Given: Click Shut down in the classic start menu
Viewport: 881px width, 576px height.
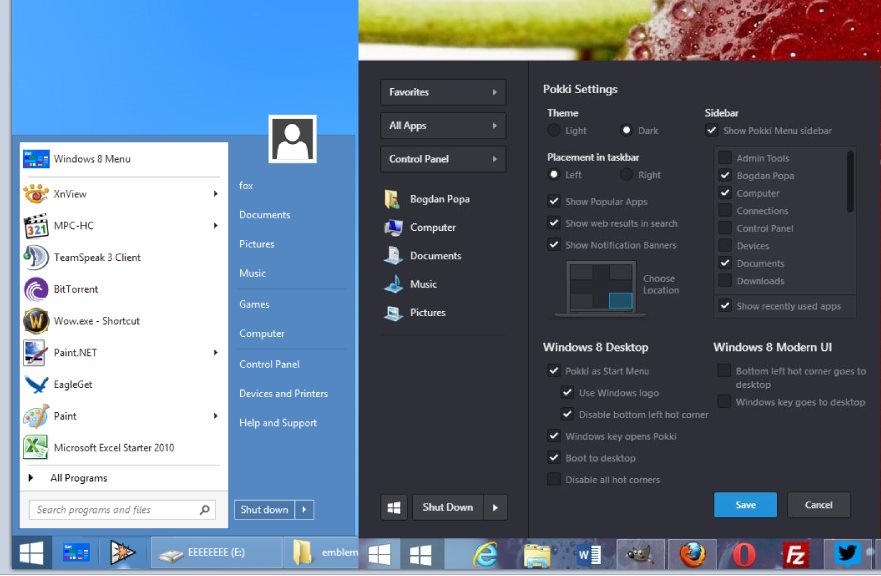Looking at the screenshot, I should 265,510.
